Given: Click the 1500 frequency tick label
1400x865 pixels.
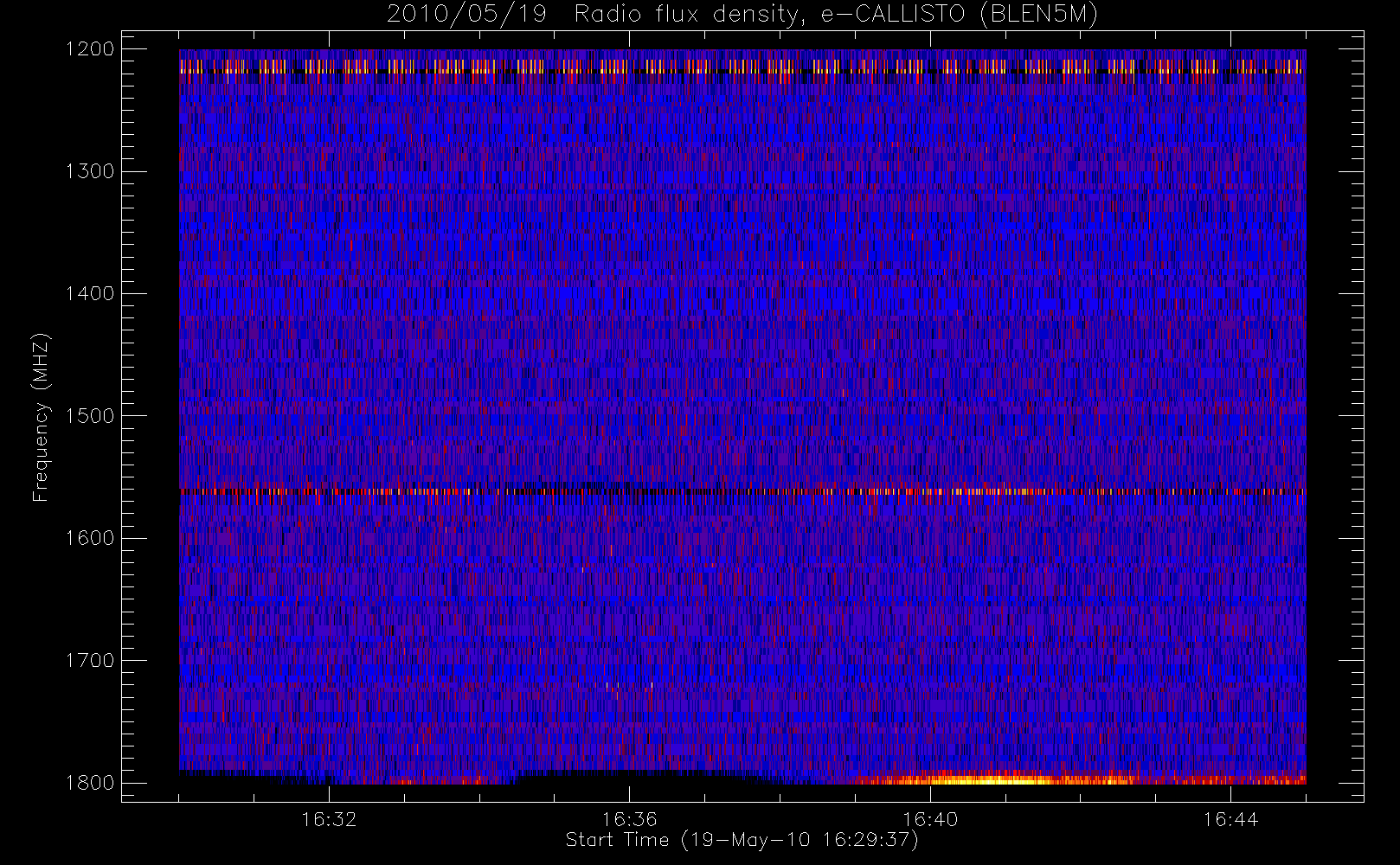Looking at the screenshot, I should click(x=90, y=416).
